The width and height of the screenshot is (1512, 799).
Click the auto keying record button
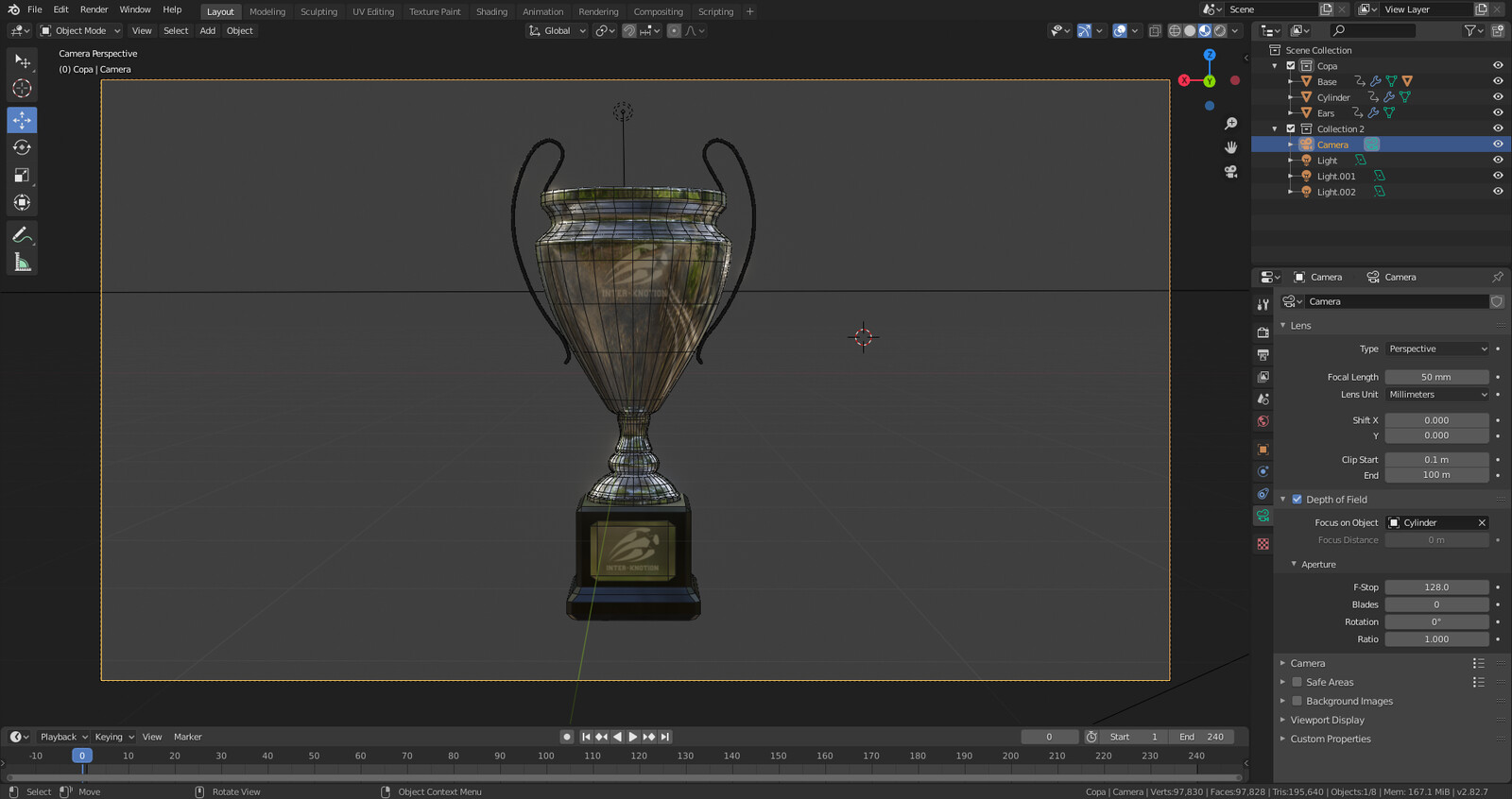tap(567, 737)
